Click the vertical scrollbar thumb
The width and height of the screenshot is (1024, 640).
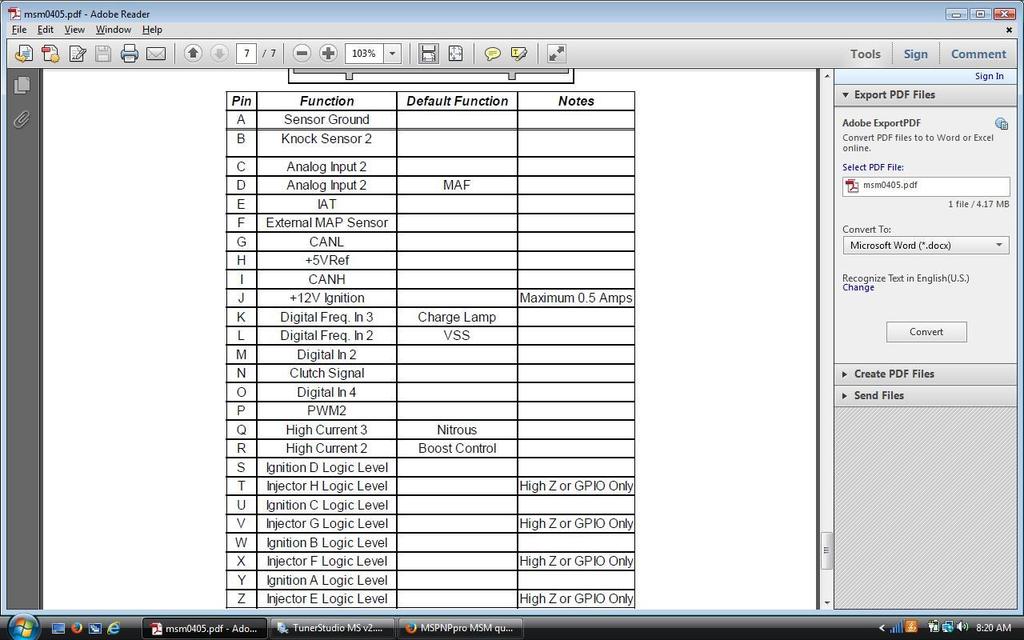point(827,551)
